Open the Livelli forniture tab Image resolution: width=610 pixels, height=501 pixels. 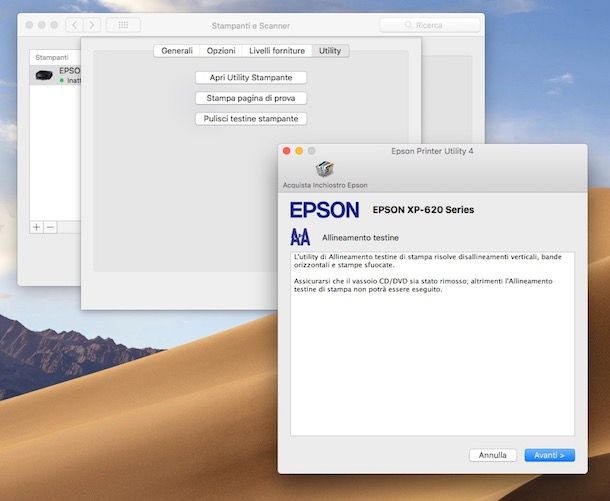click(x=277, y=51)
